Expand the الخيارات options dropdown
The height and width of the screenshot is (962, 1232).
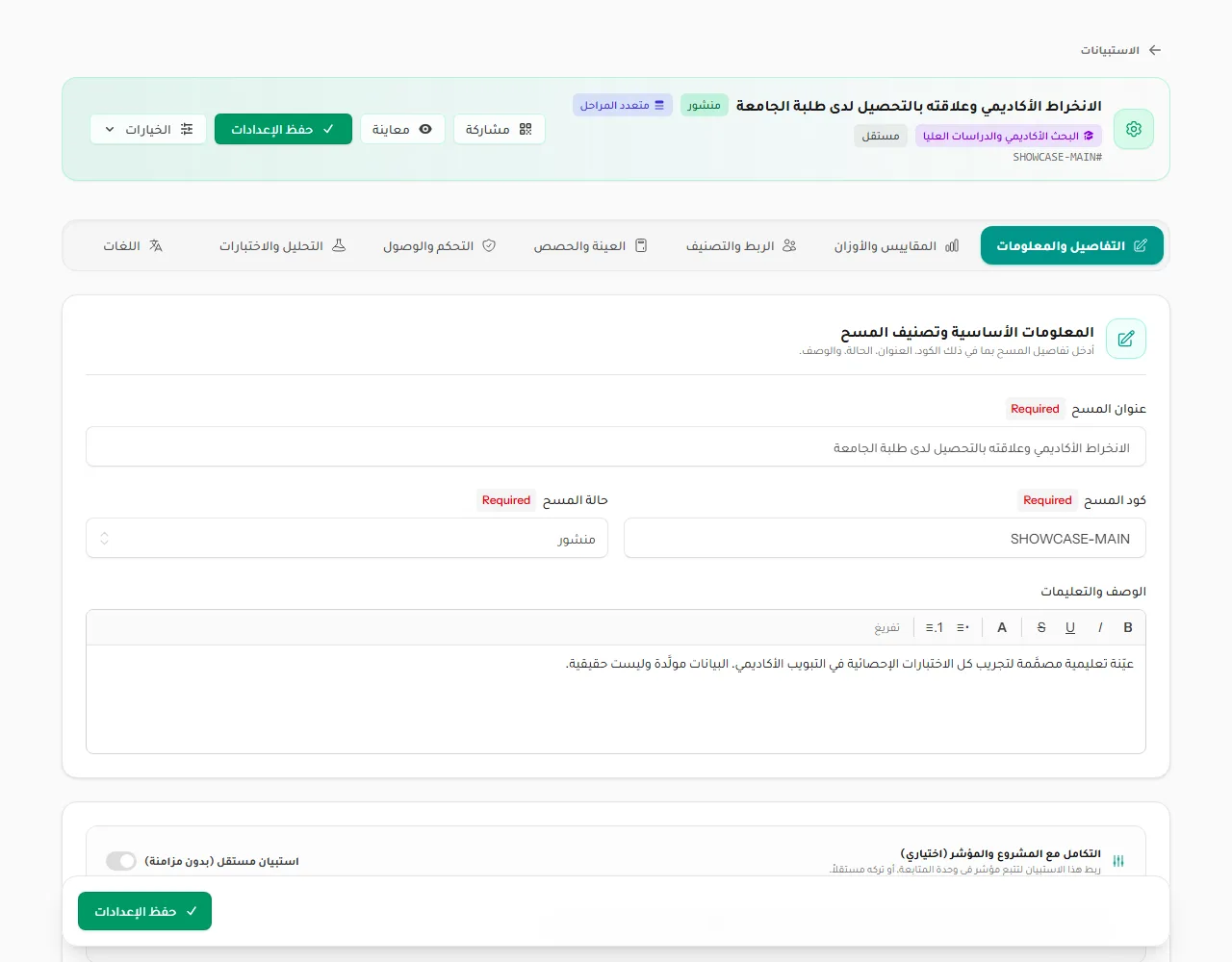tap(148, 129)
